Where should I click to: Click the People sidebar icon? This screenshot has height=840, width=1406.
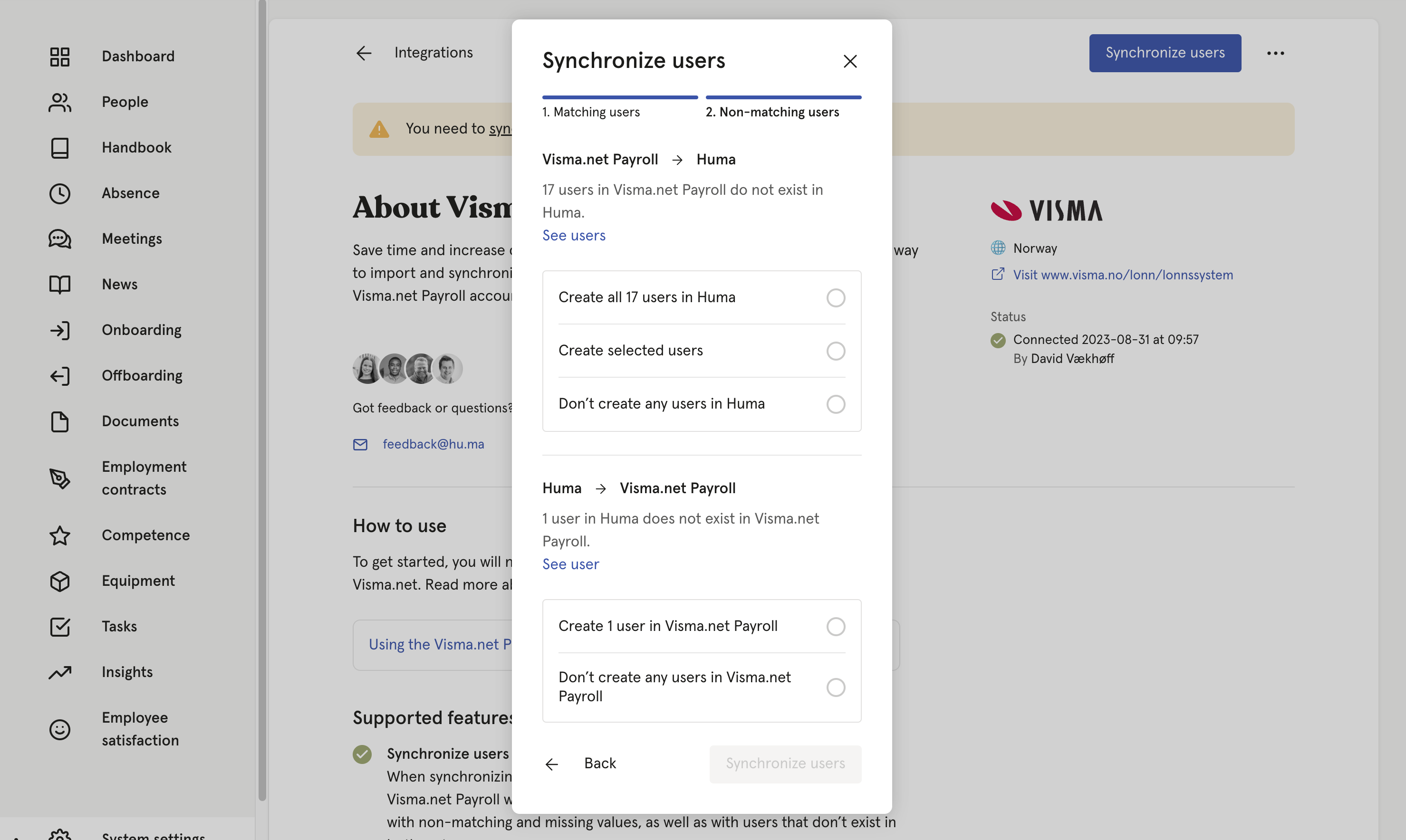(x=59, y=103)
